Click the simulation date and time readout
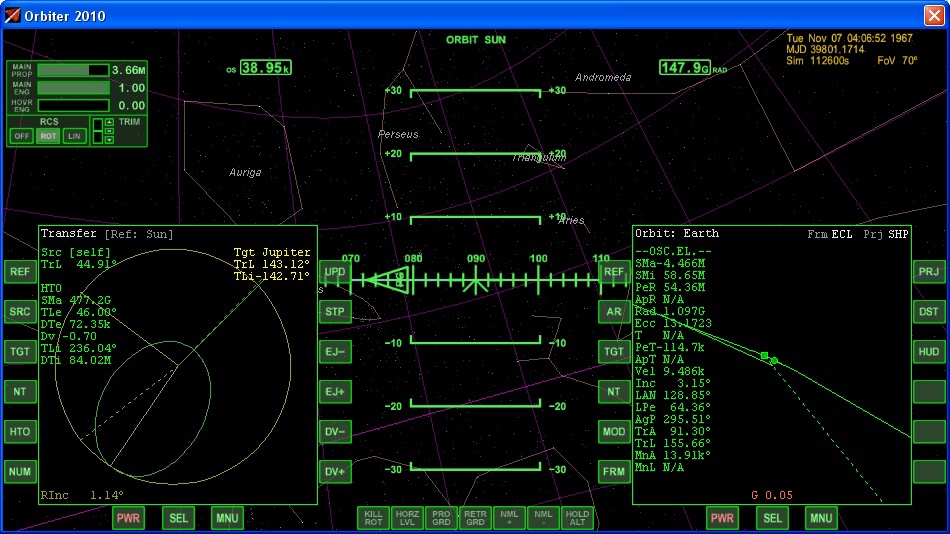Viewport: 950px width, 534px height. pos(849,38)
